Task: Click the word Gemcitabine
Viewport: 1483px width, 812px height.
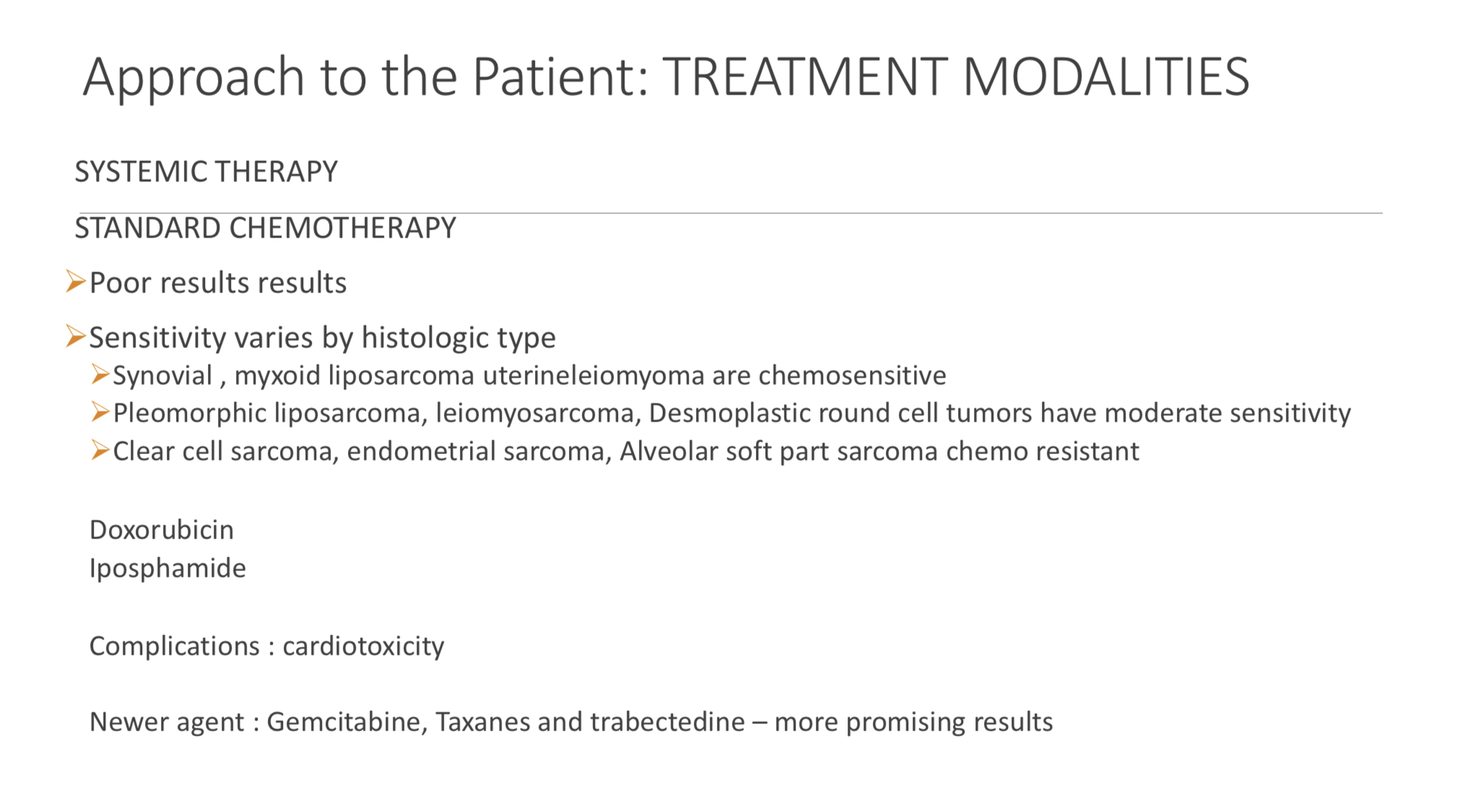Action: pos(347,722)
